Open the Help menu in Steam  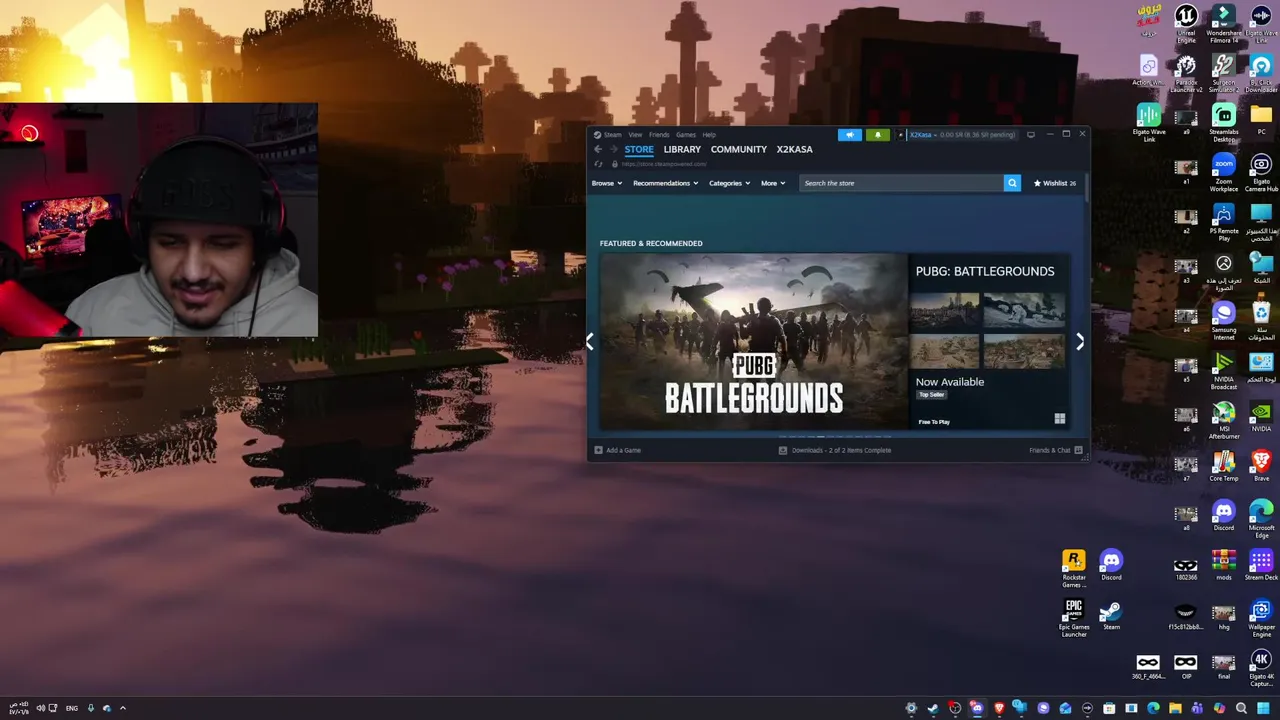click(x=709, y=135)
